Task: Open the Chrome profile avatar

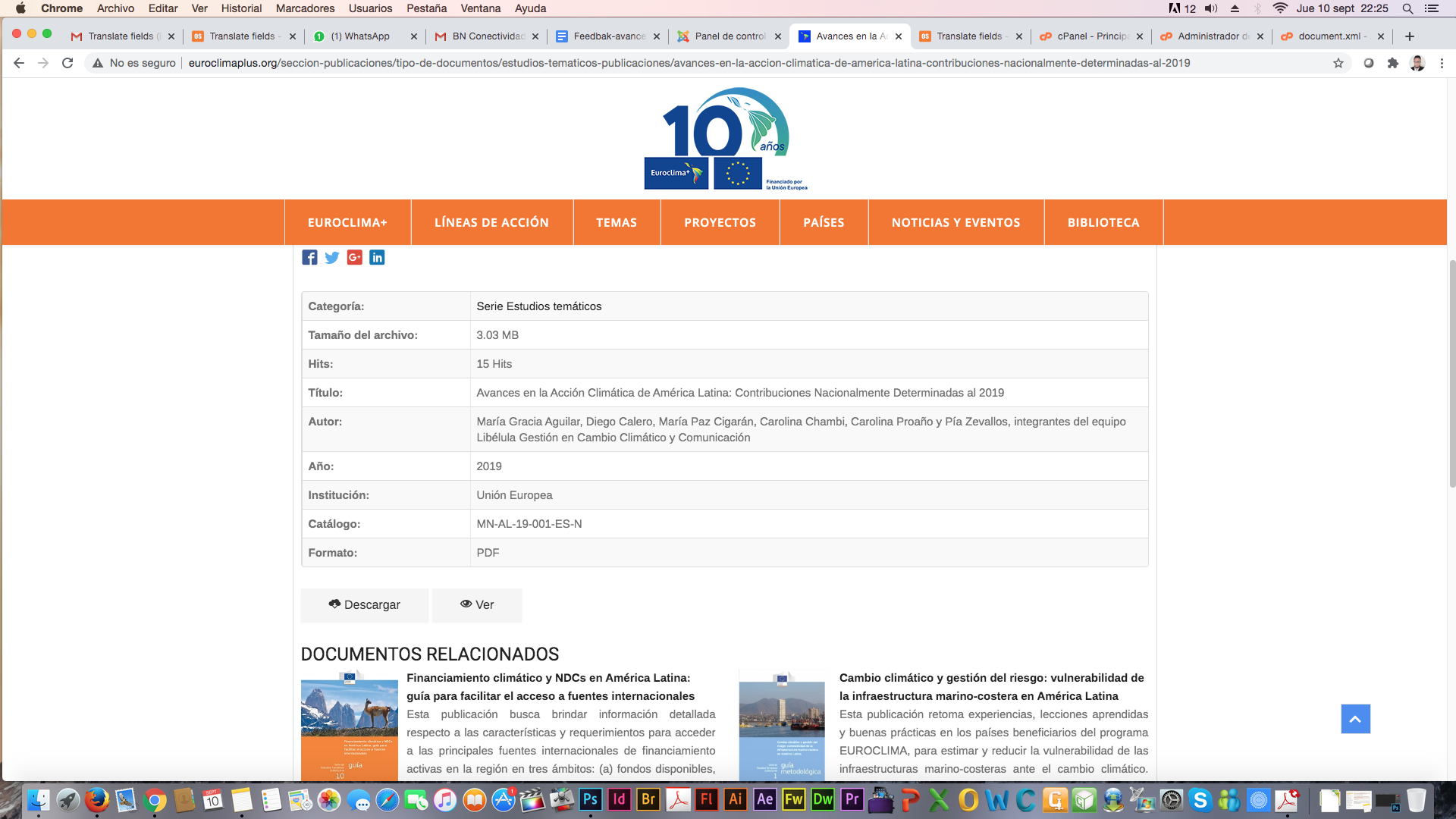Action: pyautogui.click(x=1417, y=63)
